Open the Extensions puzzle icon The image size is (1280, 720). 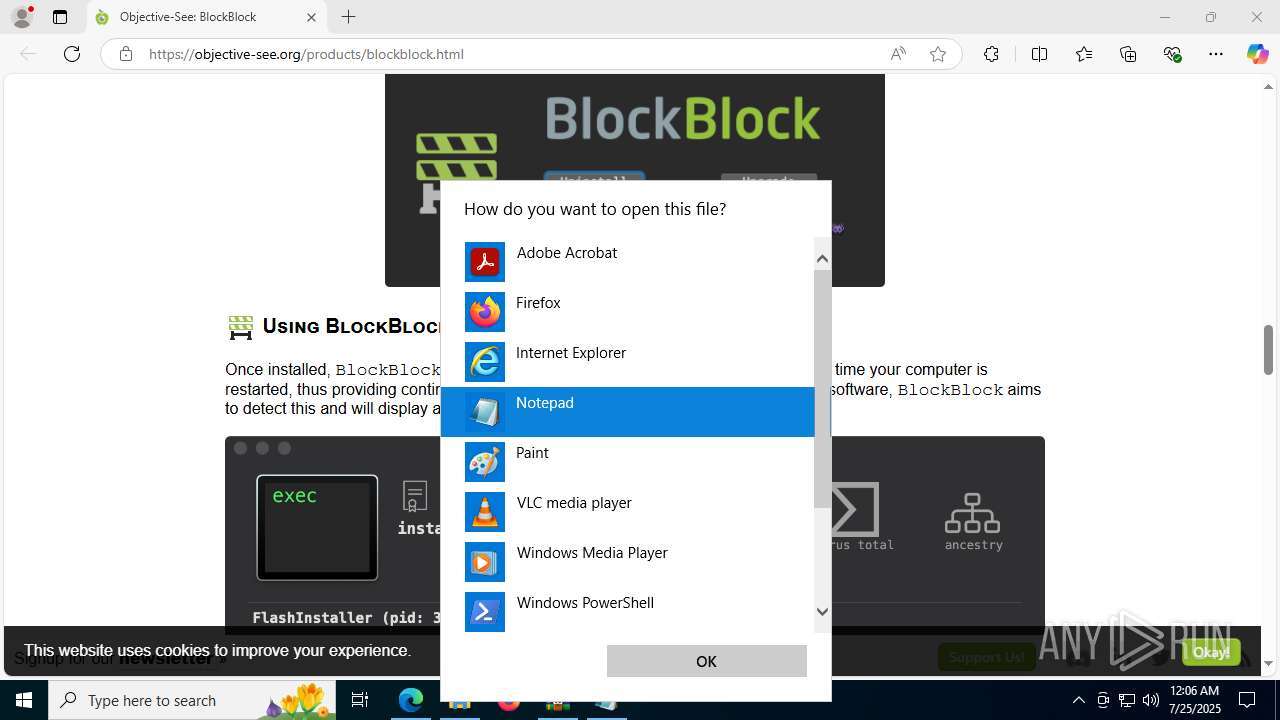pos(991,54)
